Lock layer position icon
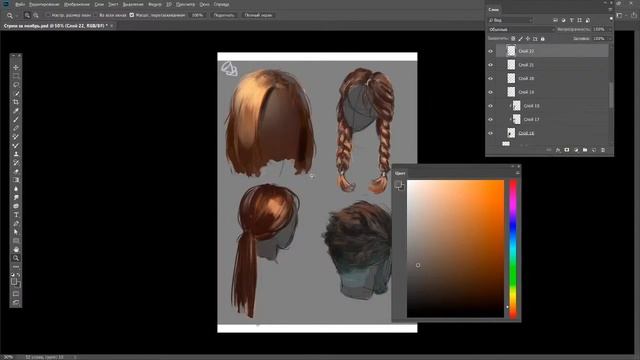640x360 pixels. click(x=528, y=39)
